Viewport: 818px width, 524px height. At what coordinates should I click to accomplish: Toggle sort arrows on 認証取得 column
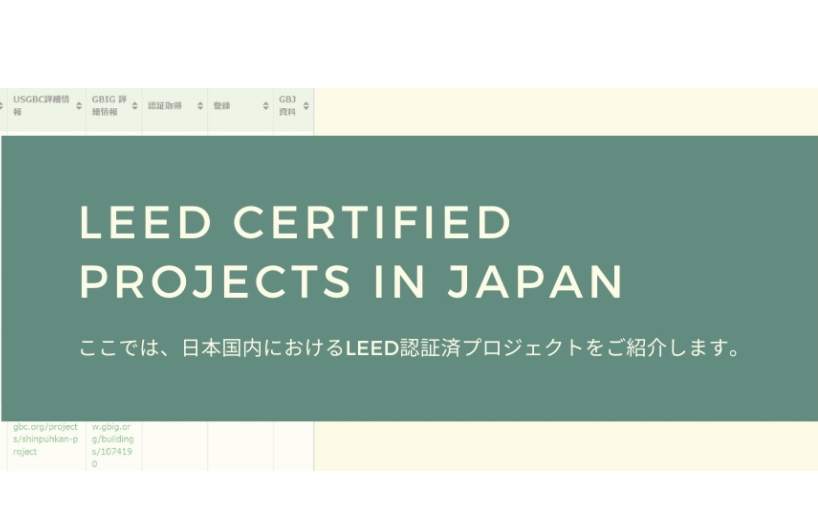pyautogui.click(x=200, y=106)
